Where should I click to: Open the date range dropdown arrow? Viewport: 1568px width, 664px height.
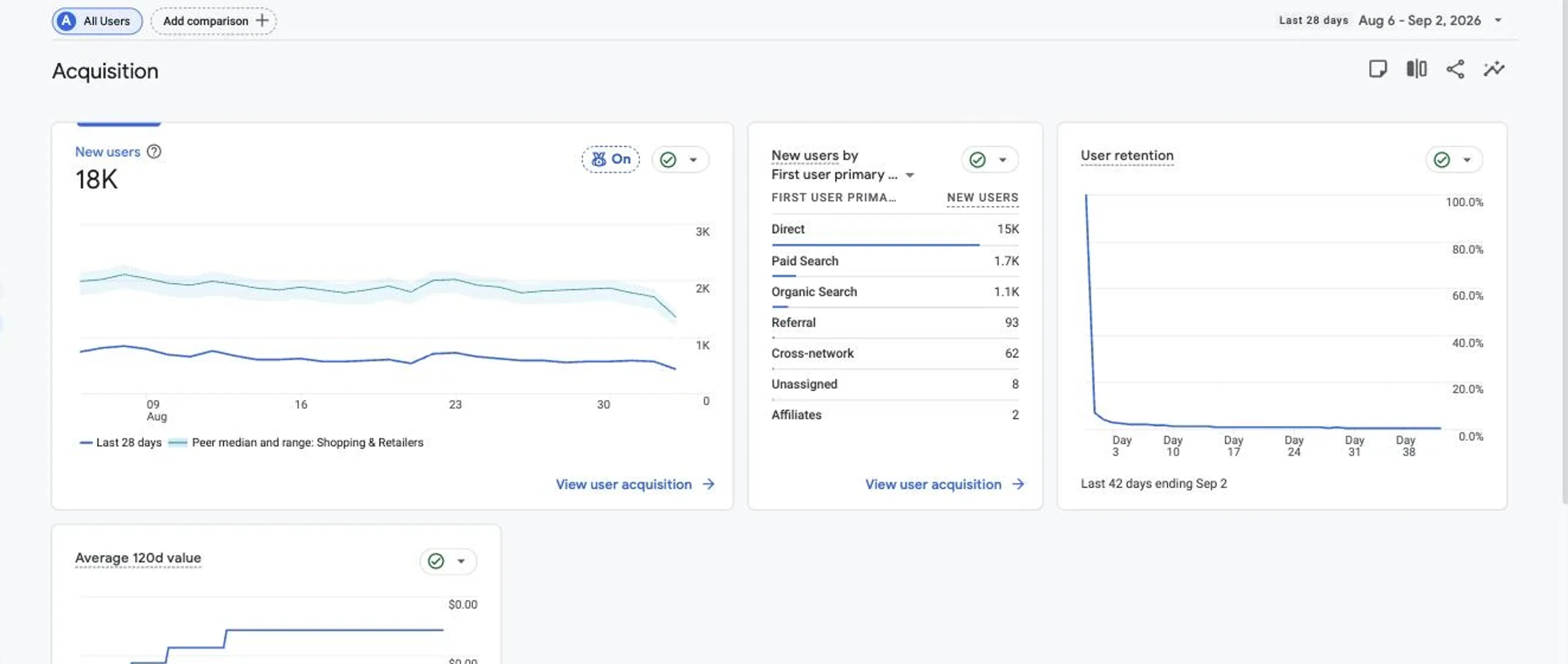(1498, 20)
